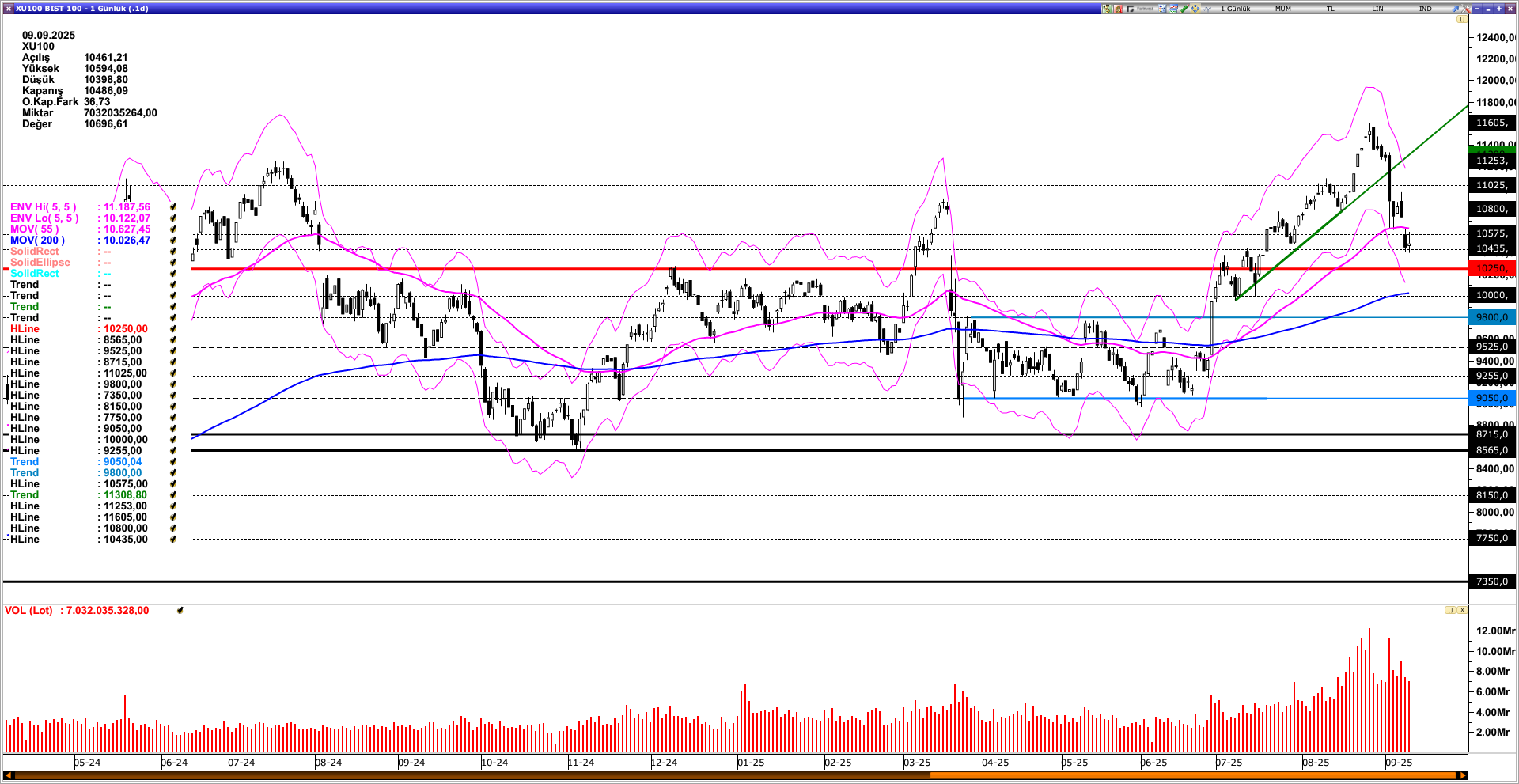Click the red figure icon in the chart toolbar
1519x784 pixels.
point(1118,9)
